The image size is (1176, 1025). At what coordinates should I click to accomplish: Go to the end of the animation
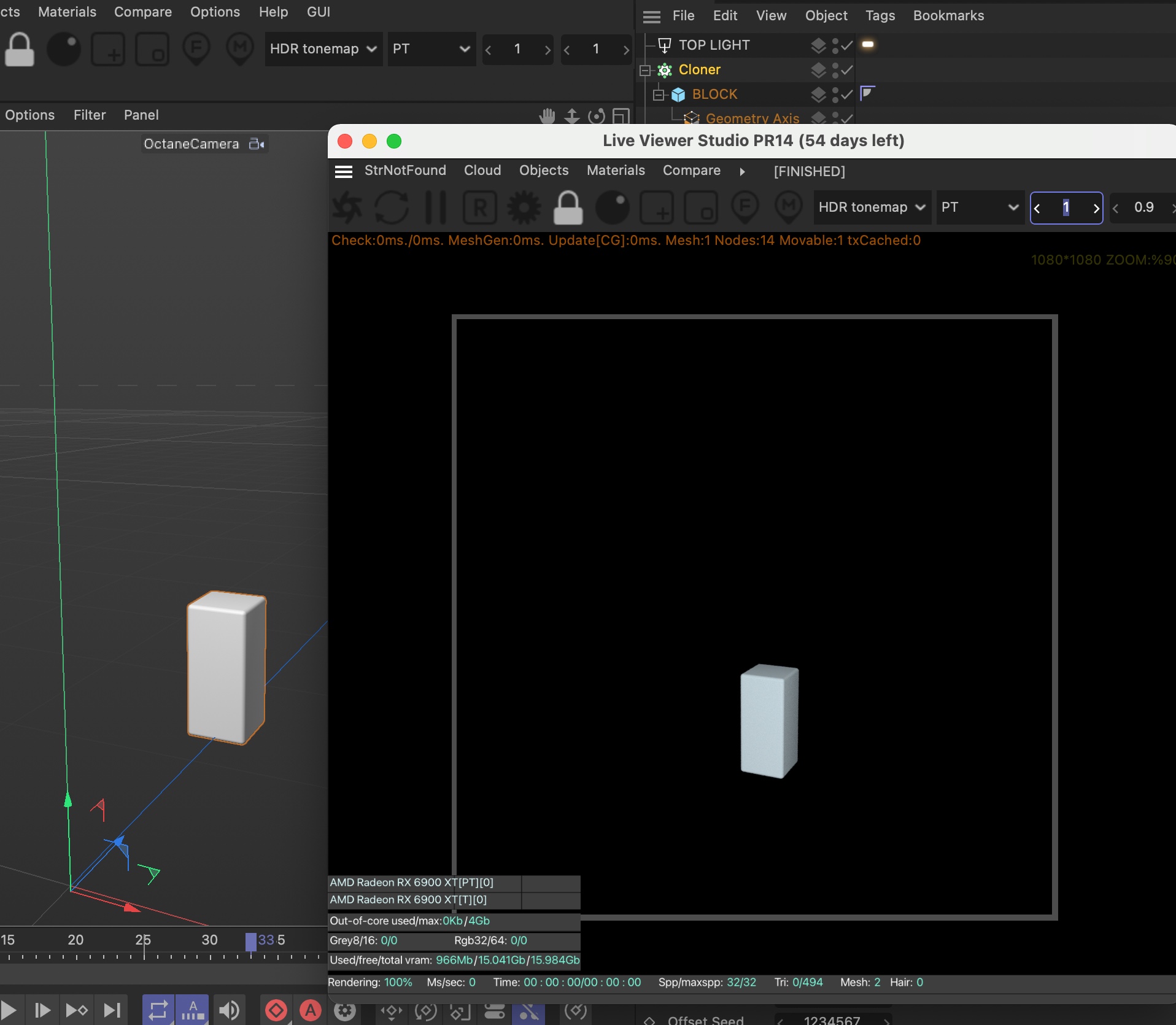tap(112, 1010)
